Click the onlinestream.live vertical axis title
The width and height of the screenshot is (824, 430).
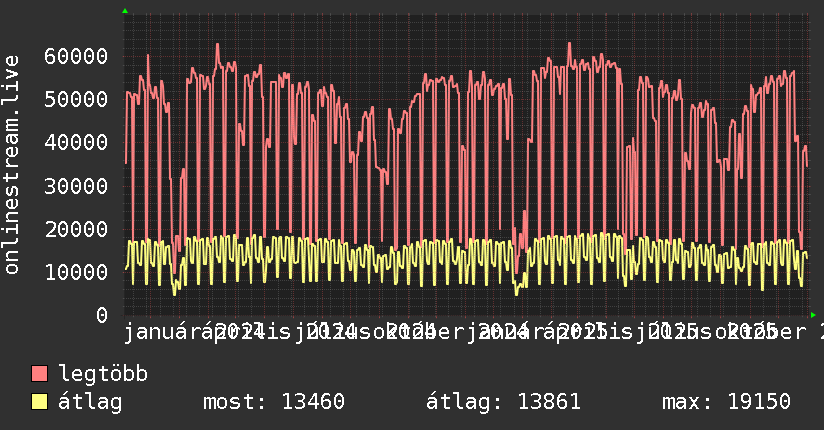coord(11,165)
